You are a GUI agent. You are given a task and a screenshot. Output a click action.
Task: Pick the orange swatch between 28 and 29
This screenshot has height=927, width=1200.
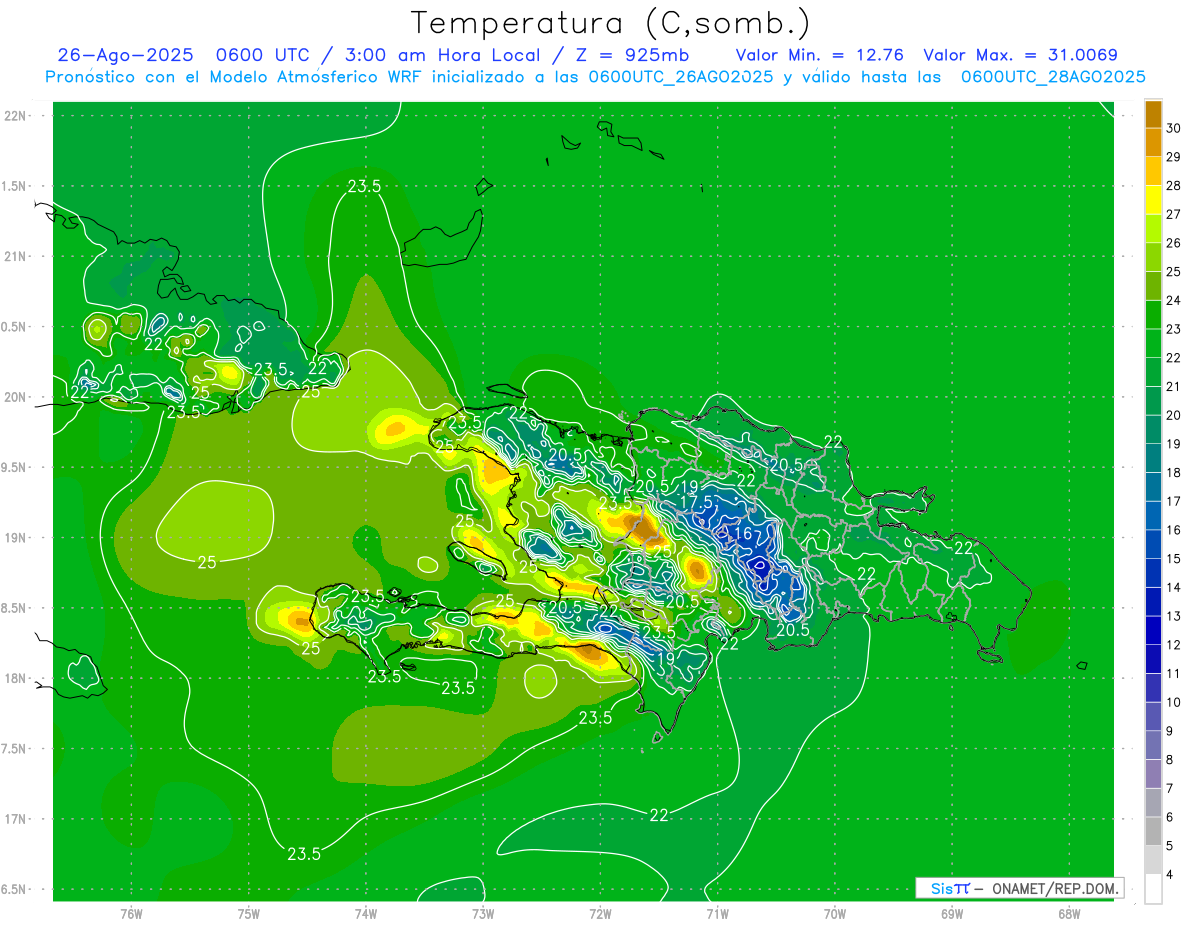click(x=1153, y=171)
